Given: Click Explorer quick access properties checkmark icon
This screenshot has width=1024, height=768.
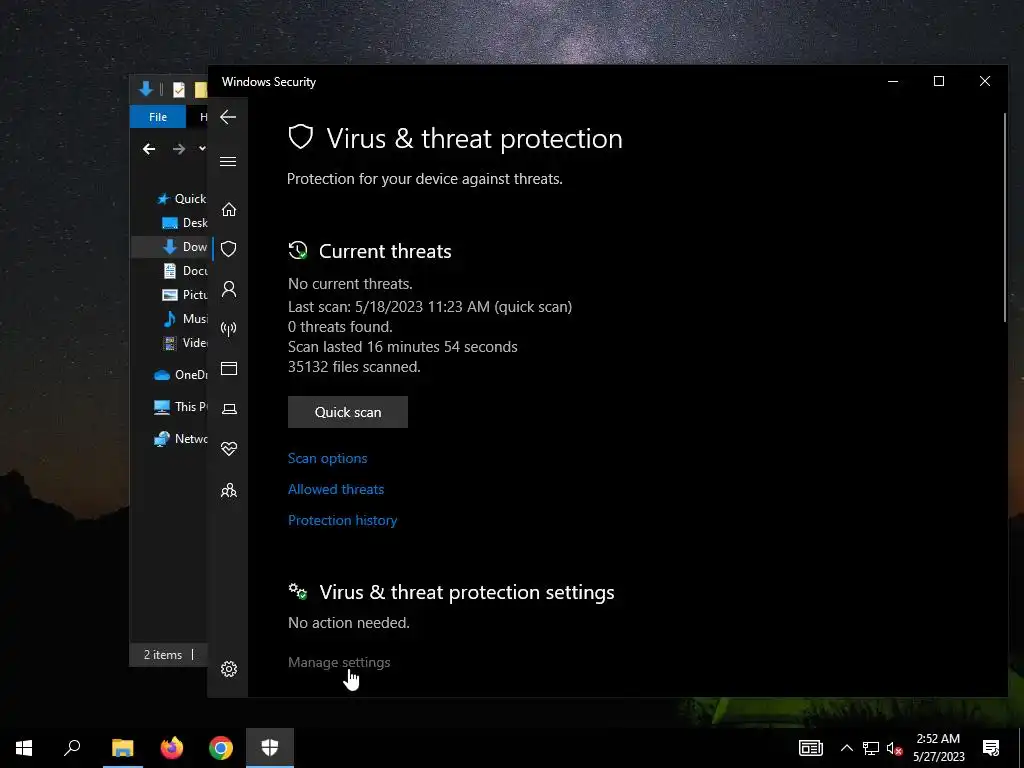Looking at the screenshot, I should click(178, 89).
